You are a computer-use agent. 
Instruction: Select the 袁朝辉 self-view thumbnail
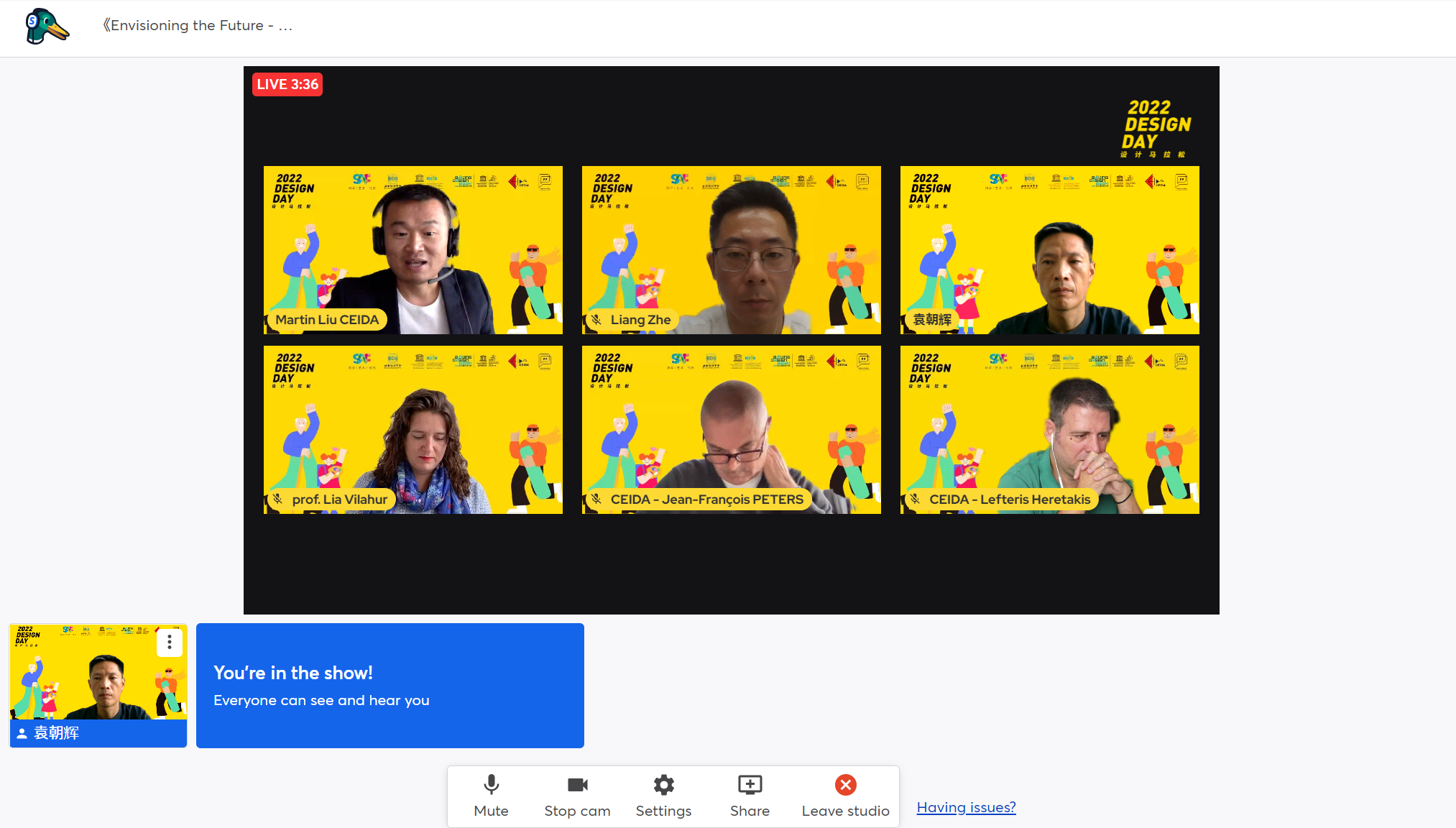[x=98, y=676]
